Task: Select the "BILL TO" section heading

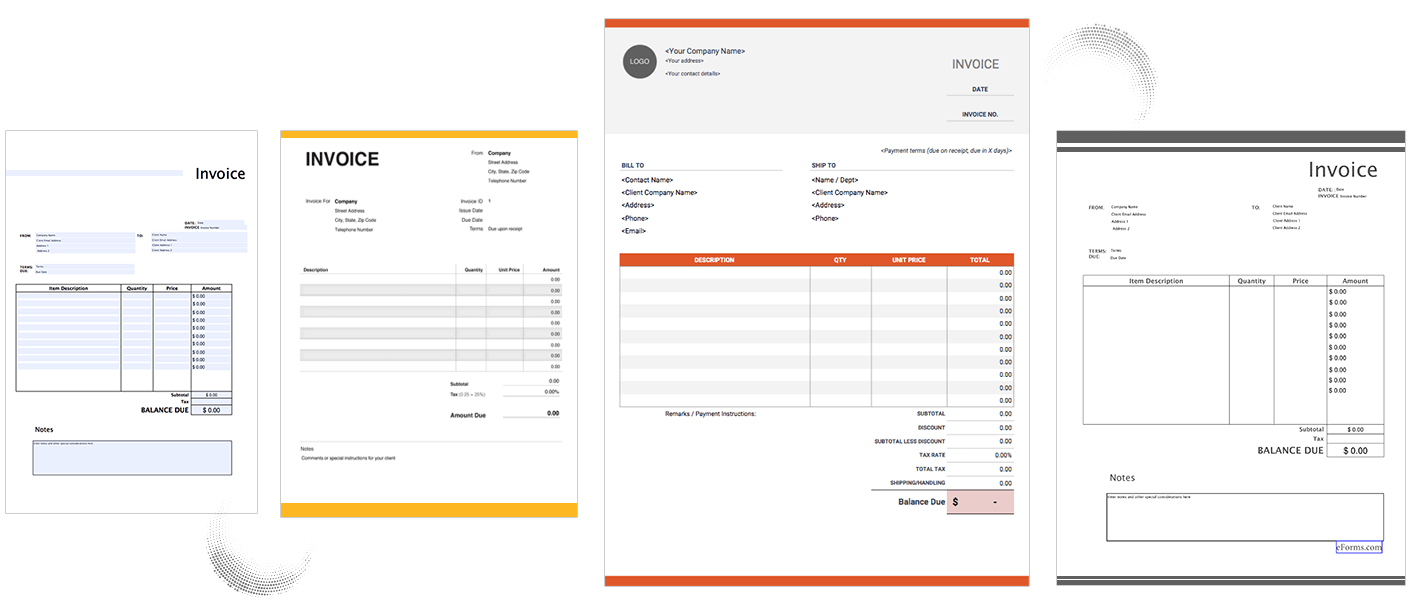Action: (x=633, y=166)
